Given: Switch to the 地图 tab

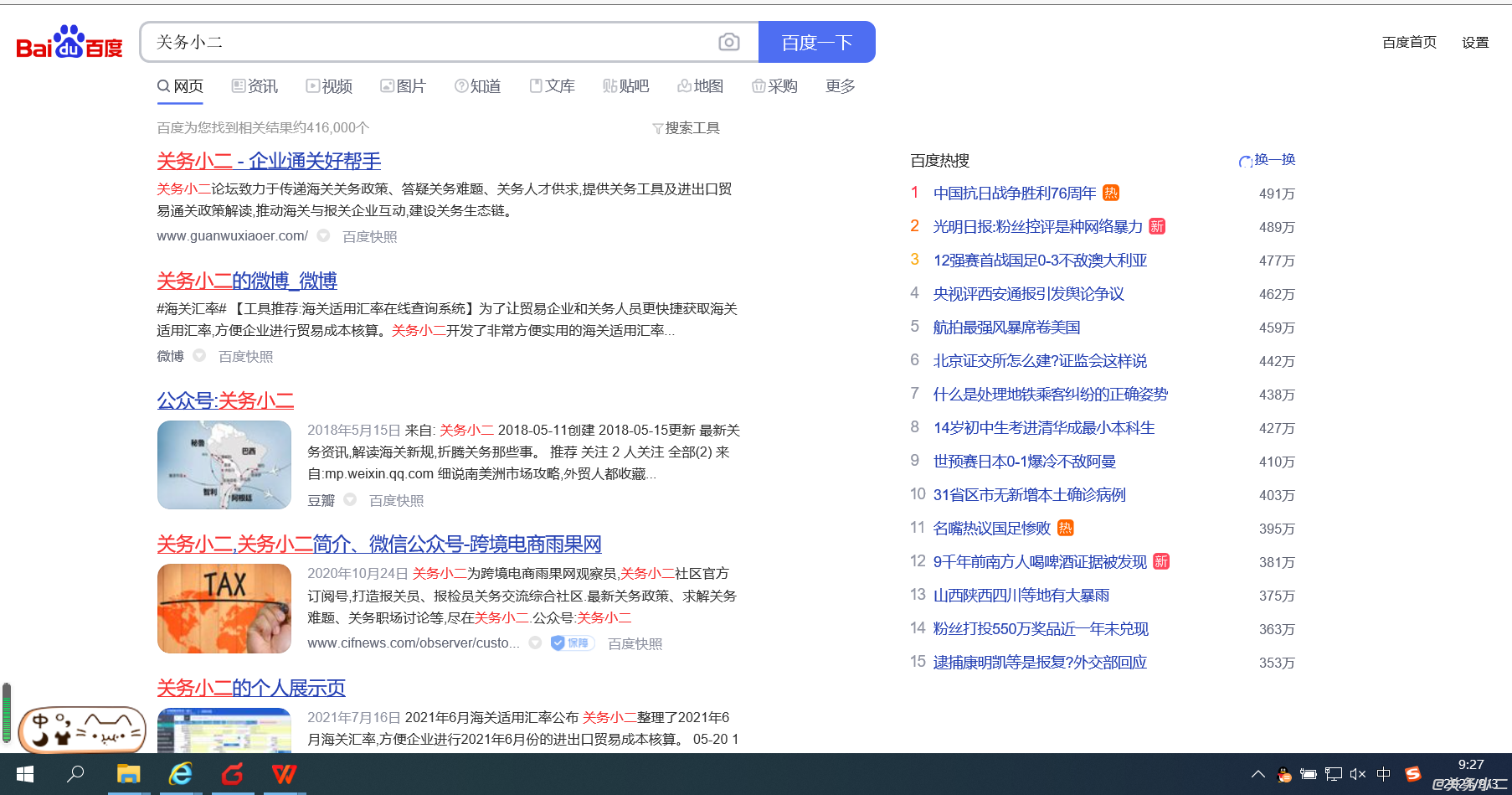Looking at the screenshot, I should click(x=700, y=86).
